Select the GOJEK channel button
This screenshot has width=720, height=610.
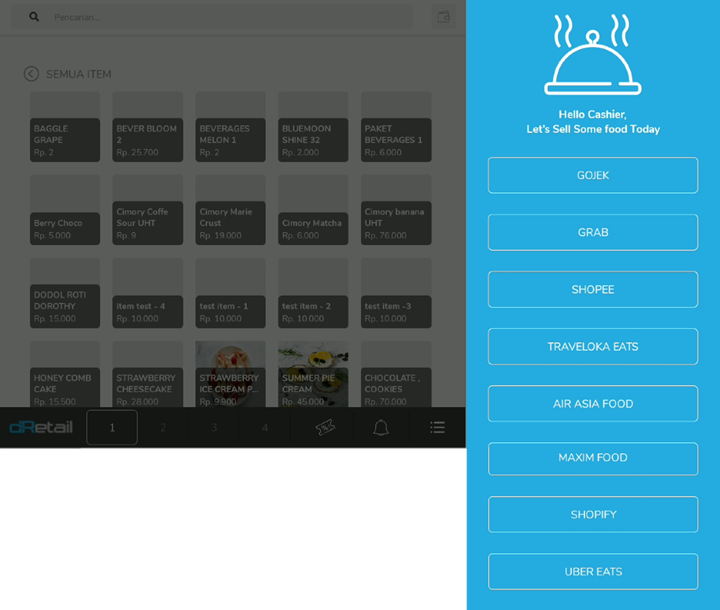coord(593,175)
